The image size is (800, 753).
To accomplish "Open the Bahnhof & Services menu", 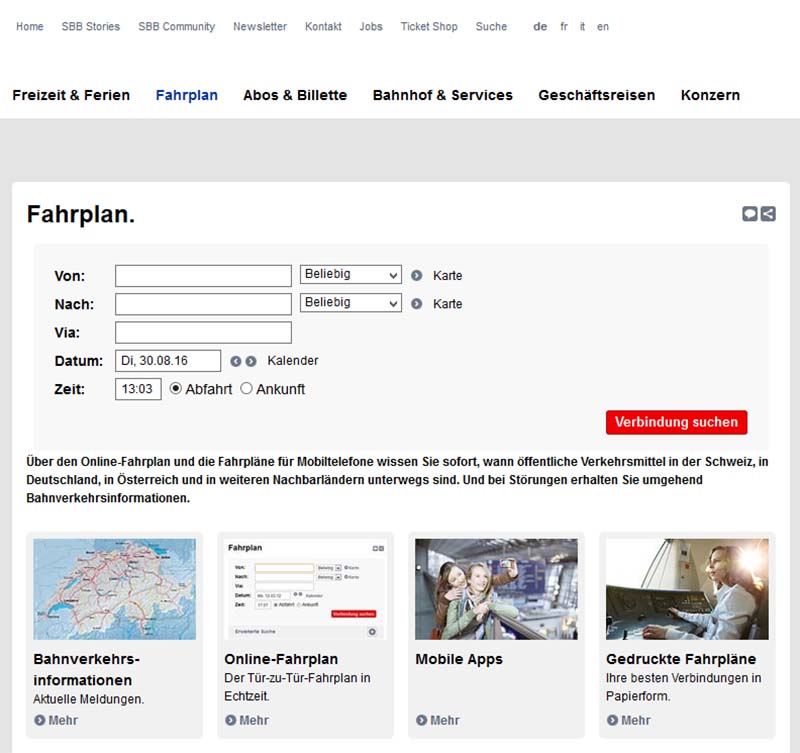I will tap(442, 95).
